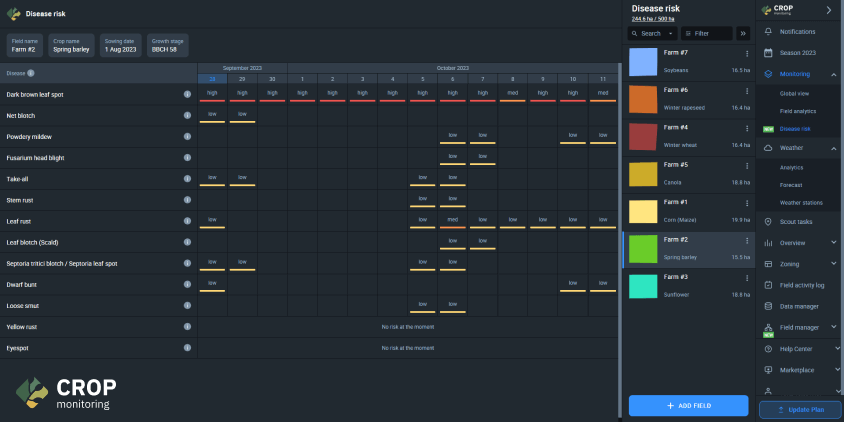Click the ADD FIELD button

[688, 406]
